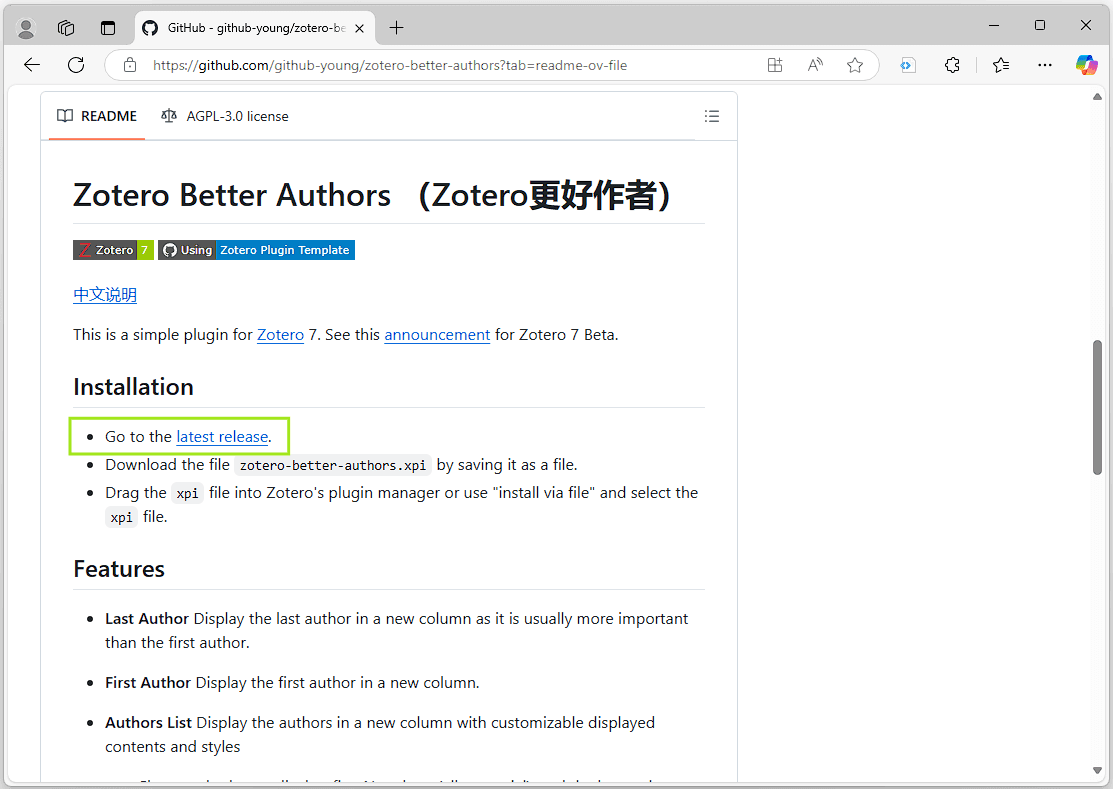Reload the current GitHub page
Viewport: 1113px width, 789px height.
76,64
